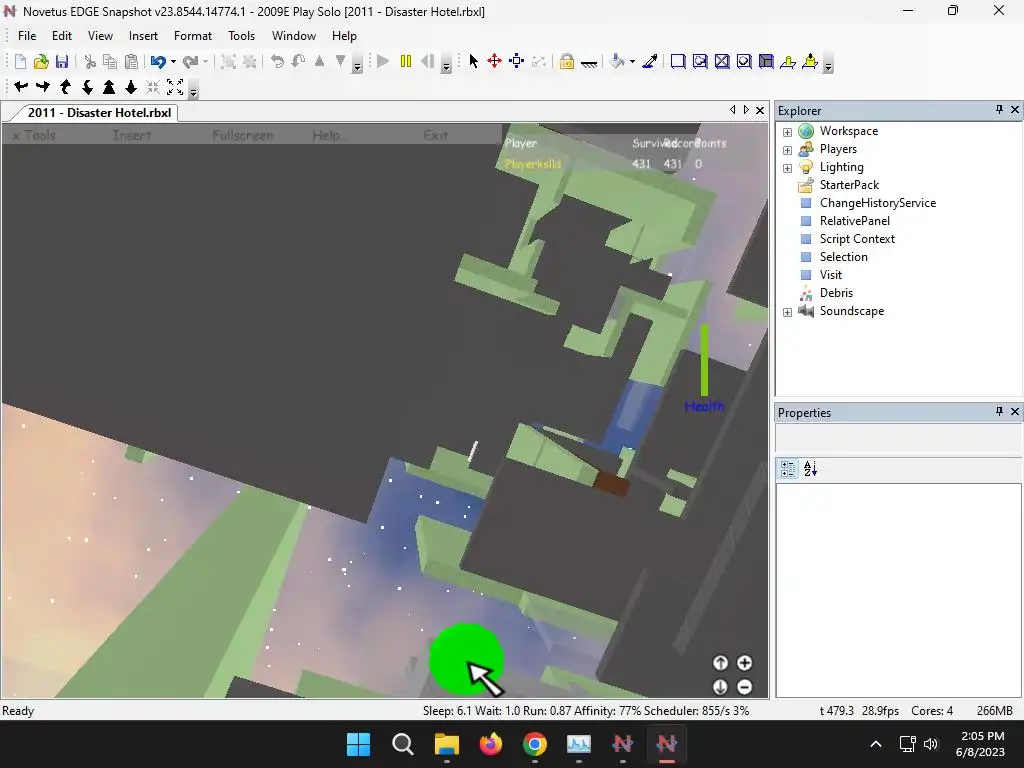Choose the Weld surface tool

722,61
